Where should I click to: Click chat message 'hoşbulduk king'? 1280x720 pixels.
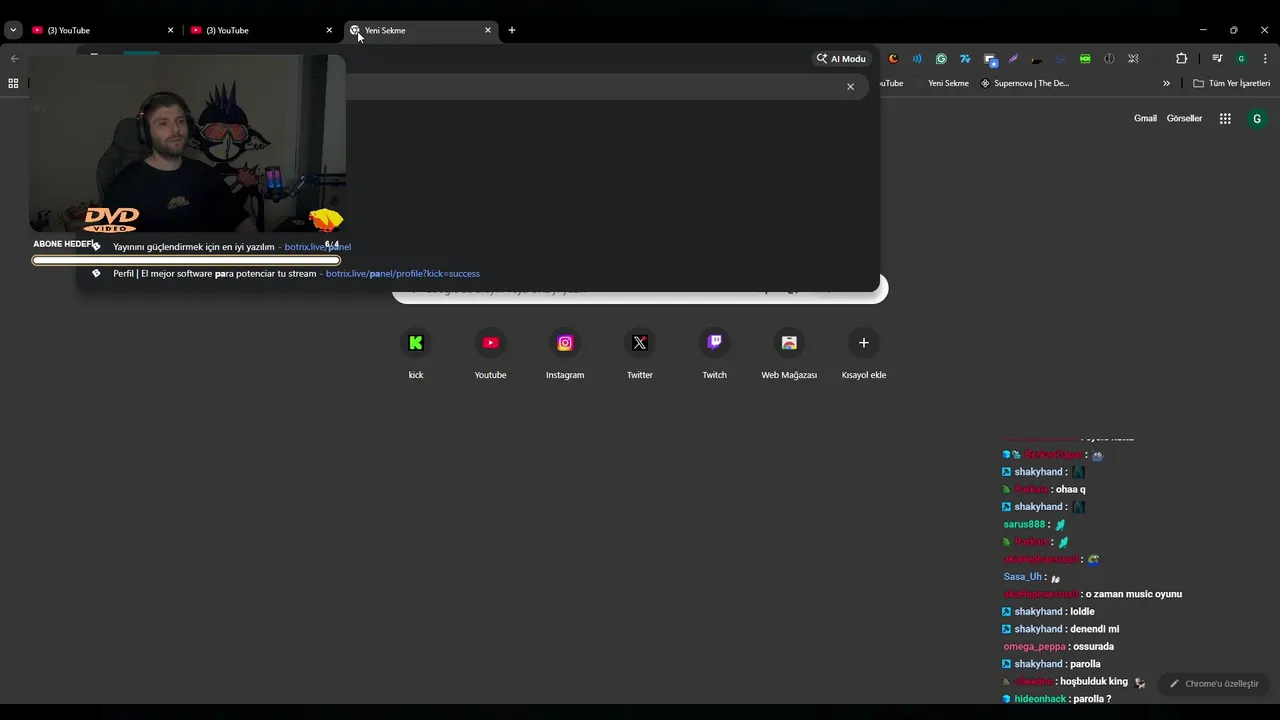1094,682
